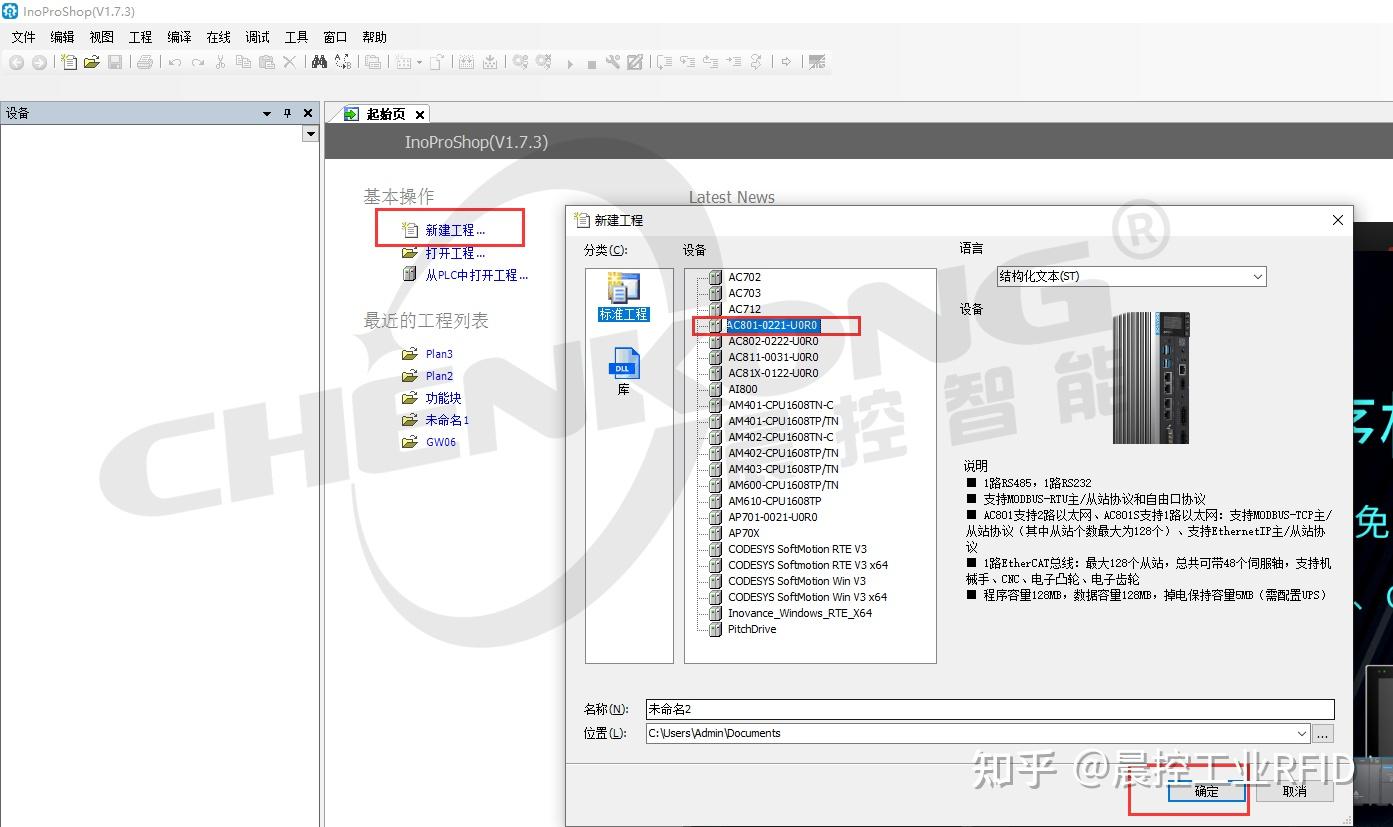The image size is (1393, 827).
Task: Open the 位置 location path dropdown
Action: 1300,733
